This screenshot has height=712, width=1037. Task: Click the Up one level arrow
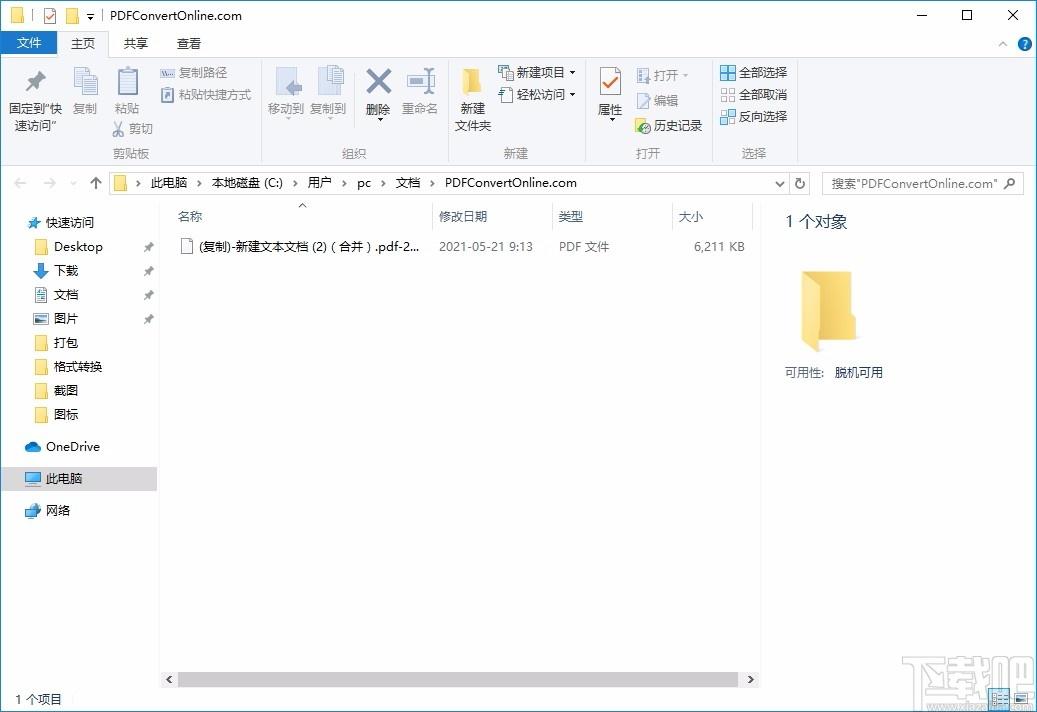[96, 183]
